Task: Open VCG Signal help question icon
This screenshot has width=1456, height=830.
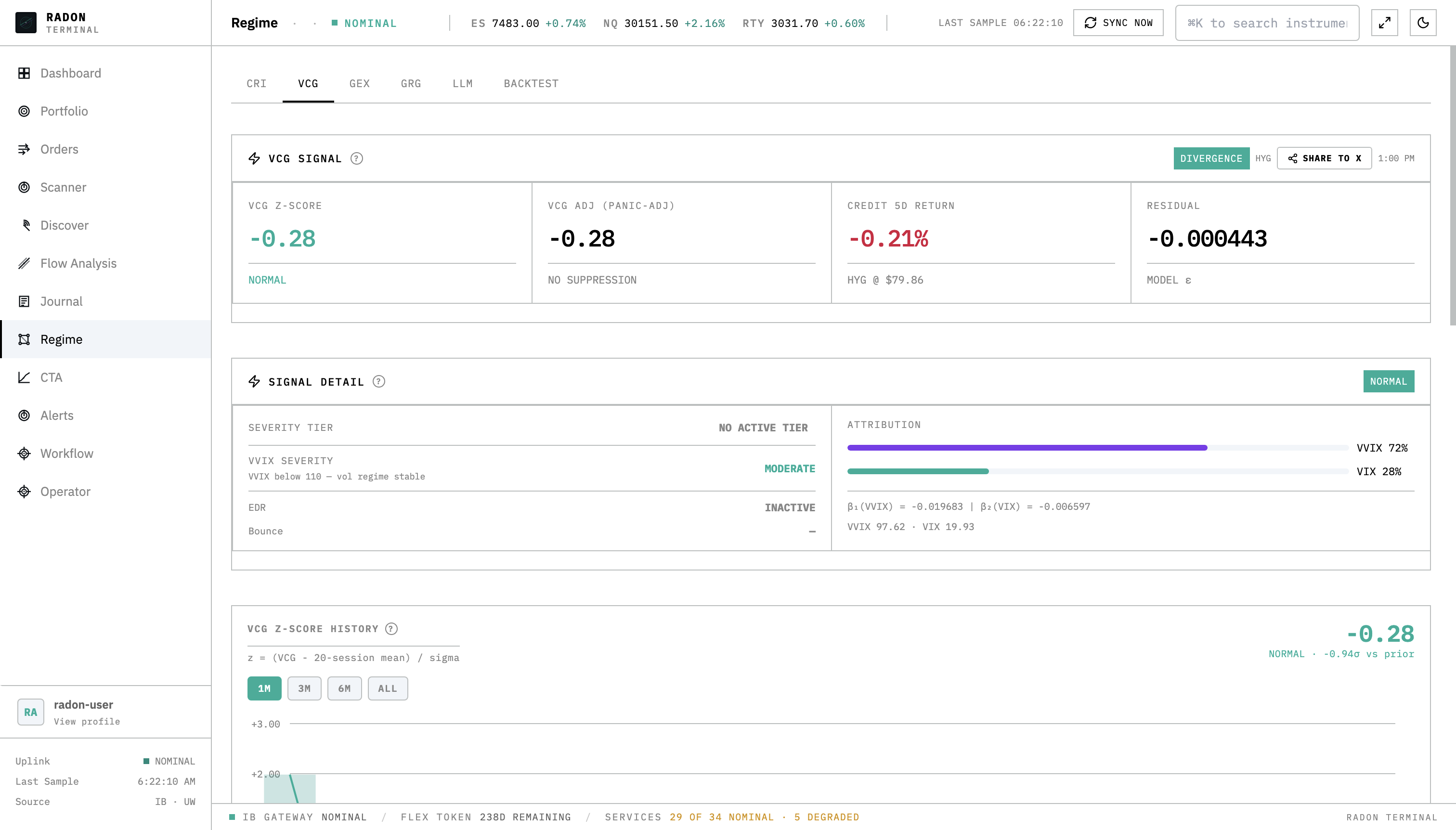Action: pos(357,158)
